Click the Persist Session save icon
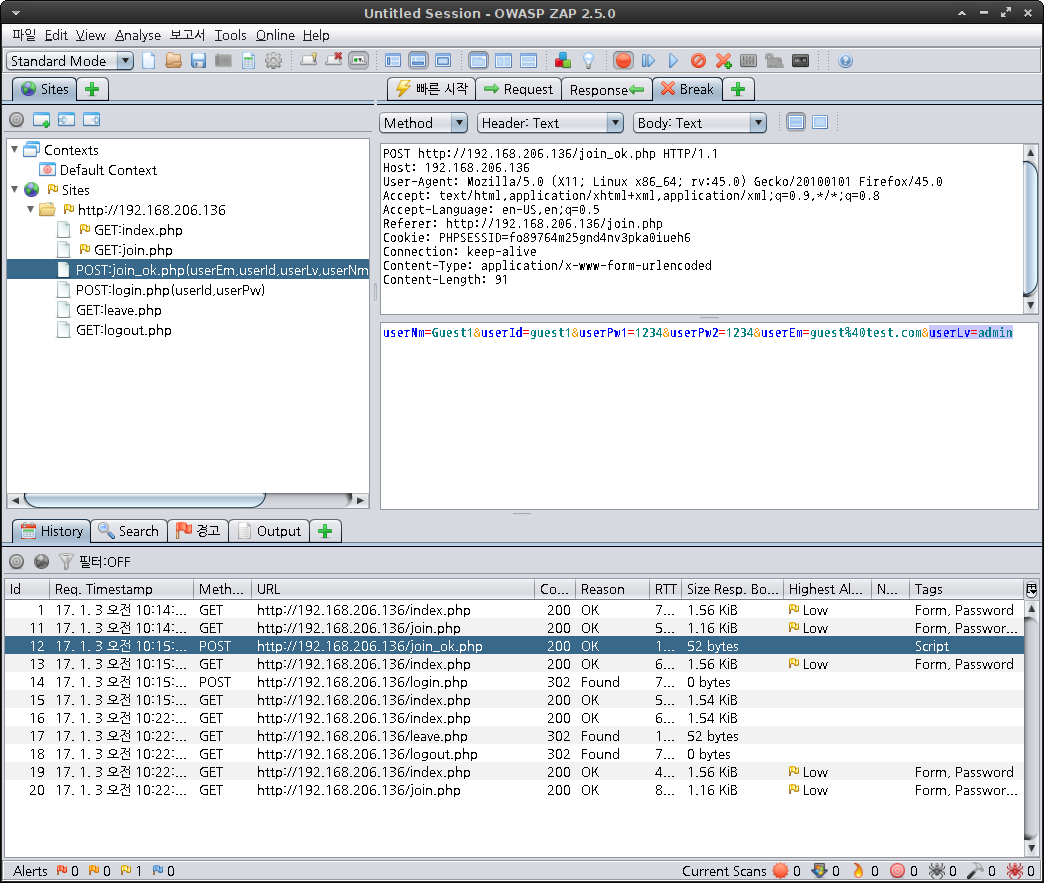 click(198, 61)
